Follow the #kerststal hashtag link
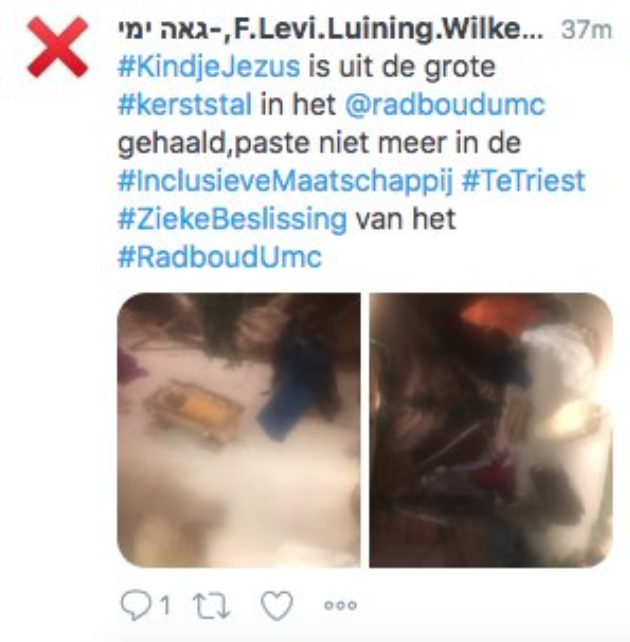This screenshot has height=642, width=630. 185,105
